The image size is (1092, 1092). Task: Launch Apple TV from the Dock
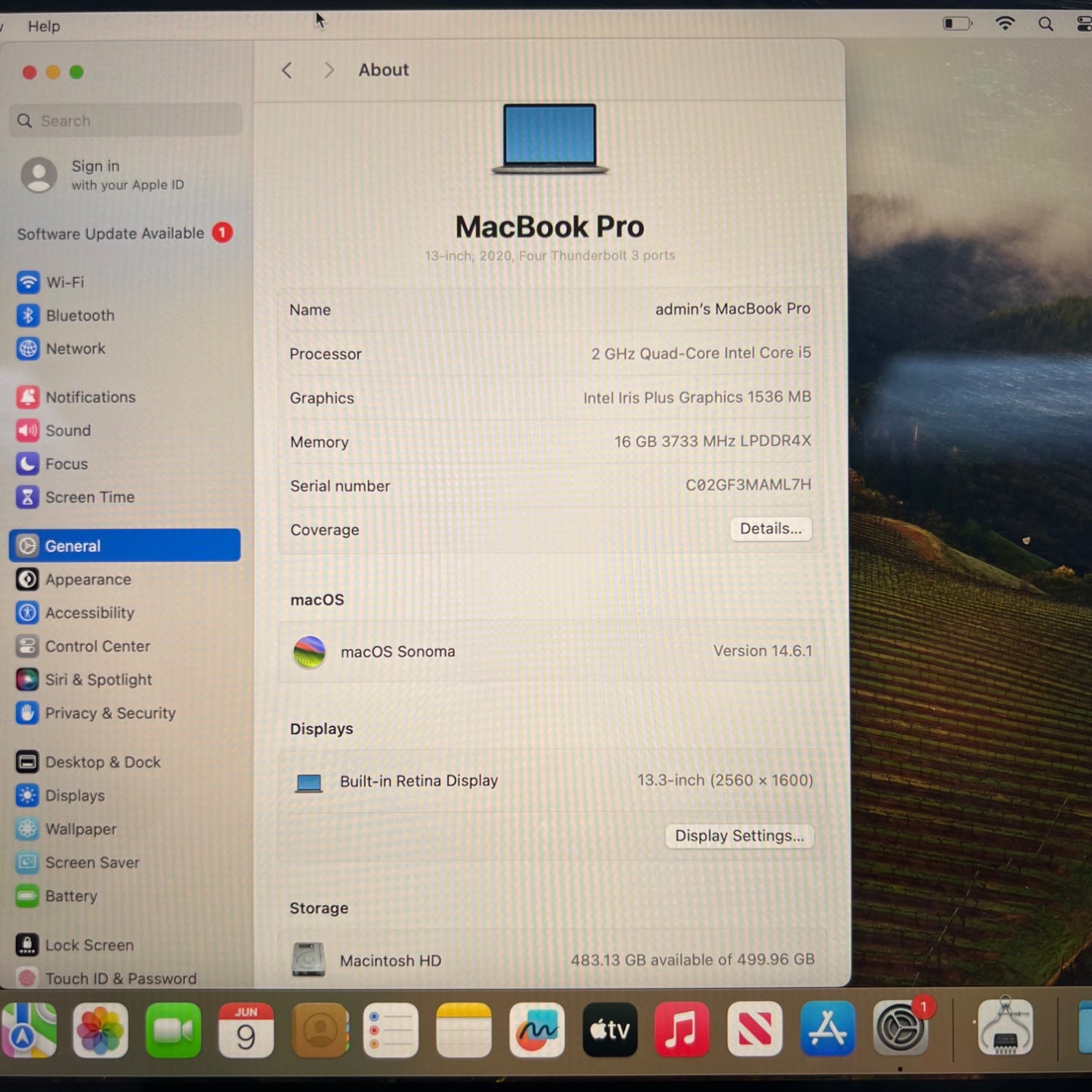610,1029
